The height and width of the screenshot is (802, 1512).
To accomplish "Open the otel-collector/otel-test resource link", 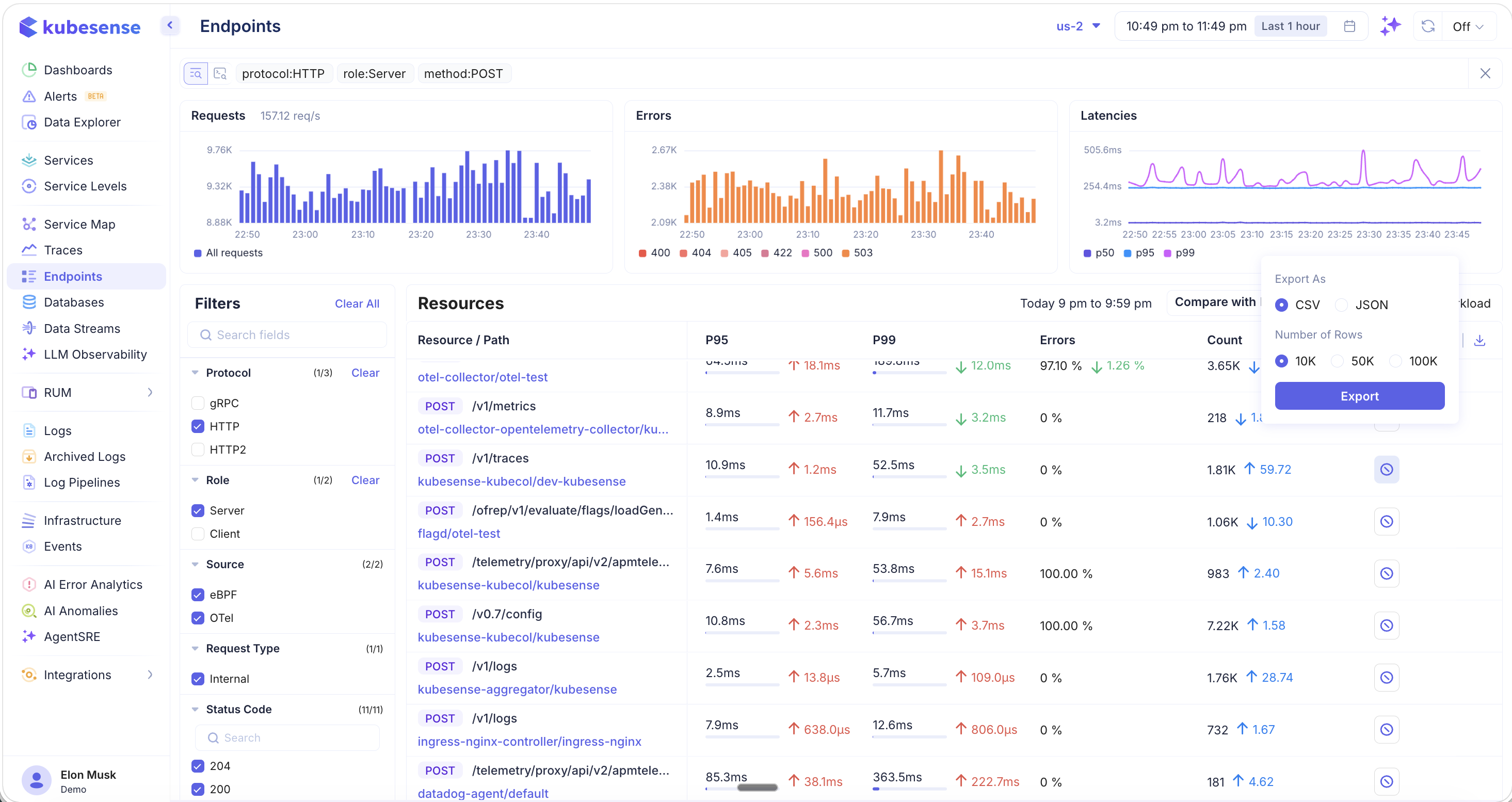I will tap(482, 376).
